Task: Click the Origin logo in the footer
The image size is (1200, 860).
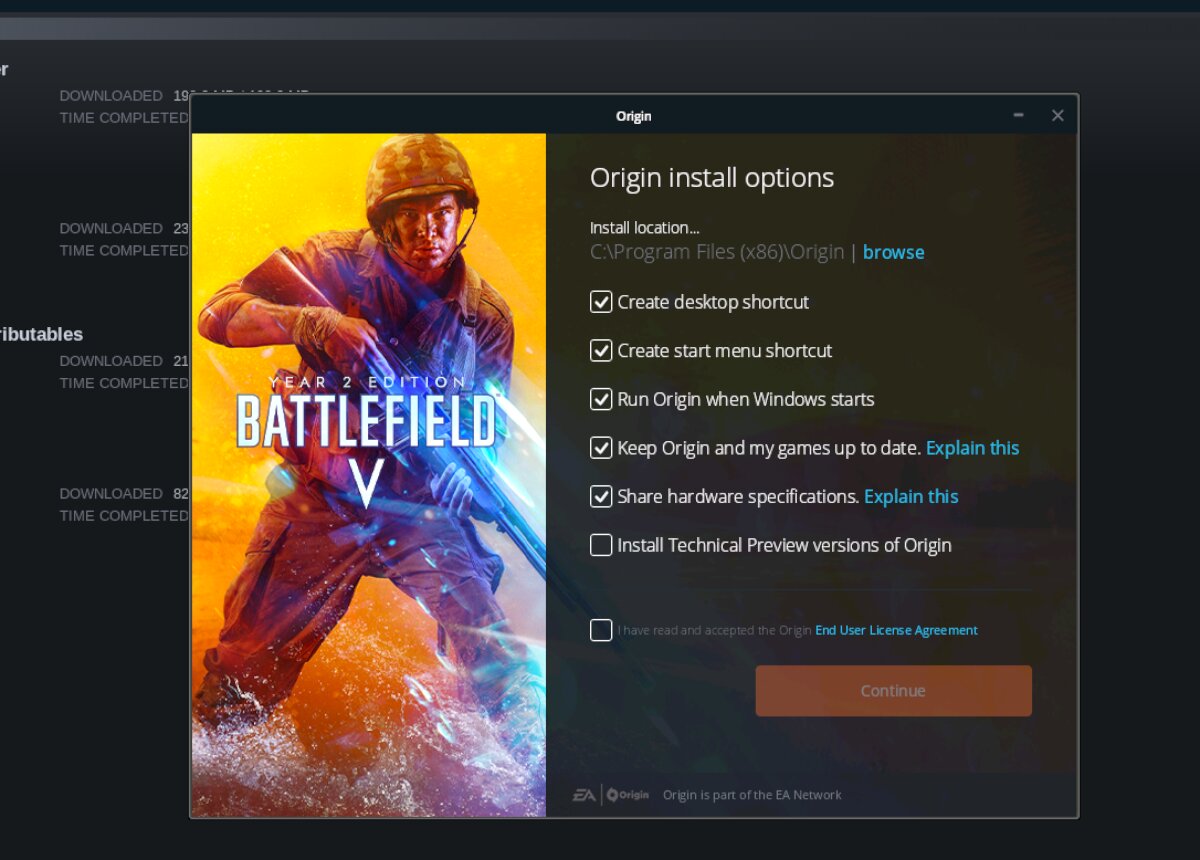Action: pyautogui.click(x=627, y=795)
